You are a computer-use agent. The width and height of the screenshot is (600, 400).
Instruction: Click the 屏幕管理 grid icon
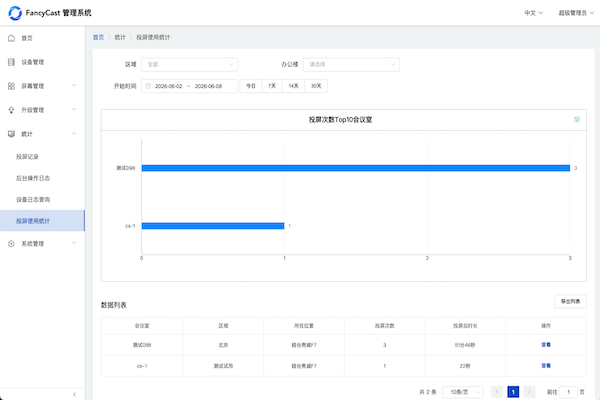(x=11, y=86)
